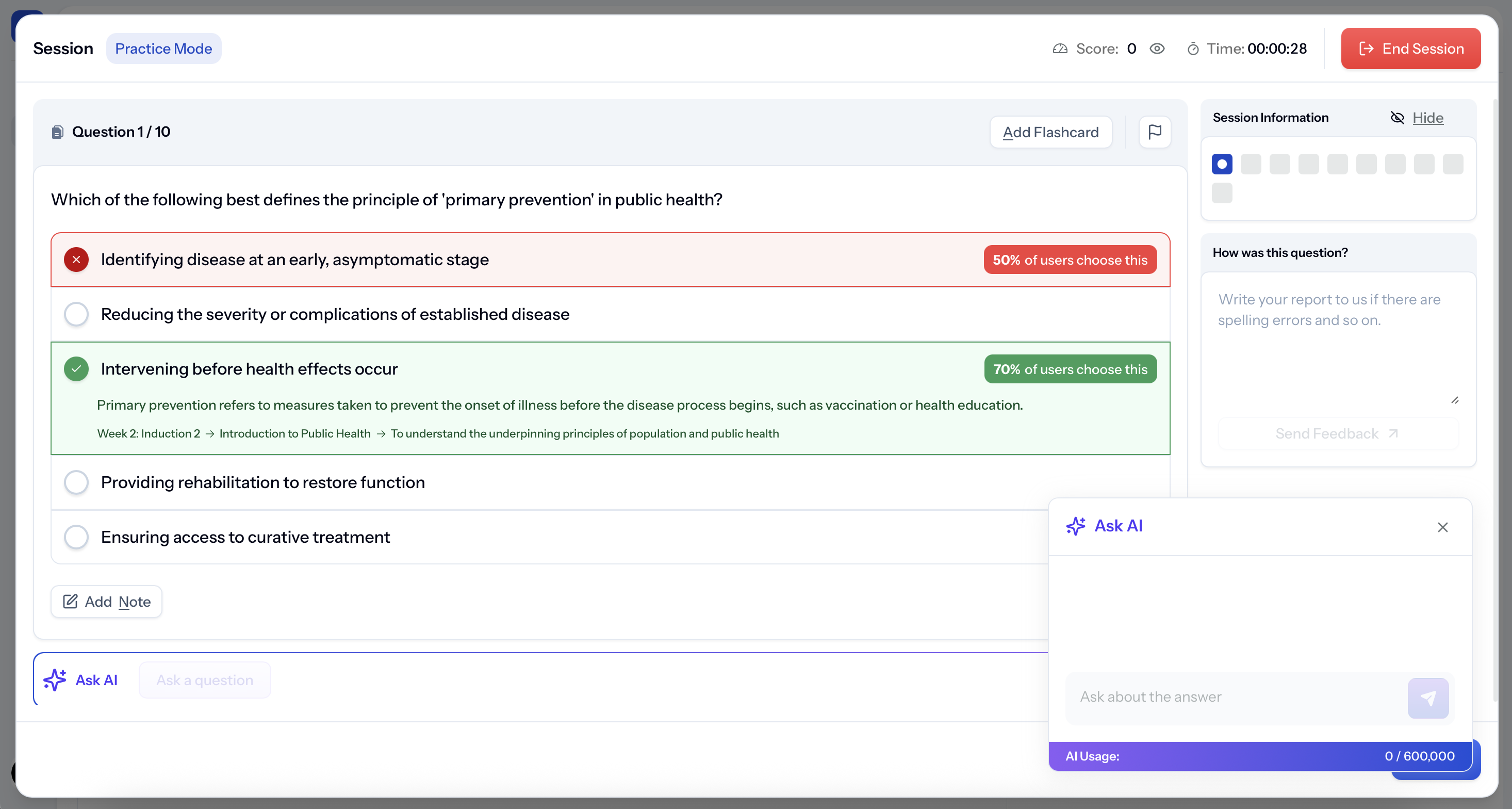Flag this question with the flag icon
The image size is (1512, 809).
tap(1155, 132)
